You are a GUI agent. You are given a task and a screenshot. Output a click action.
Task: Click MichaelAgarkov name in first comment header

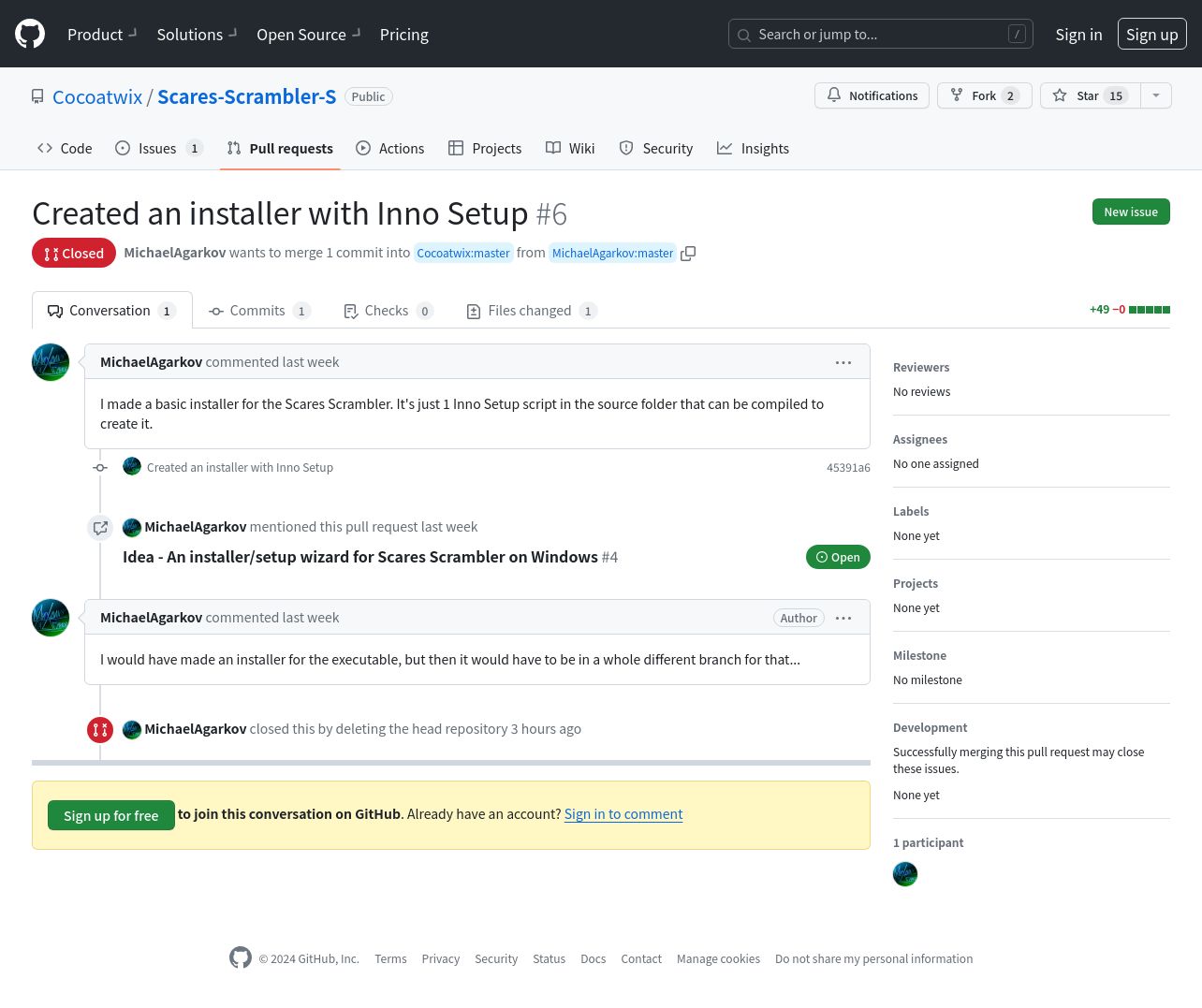click(151, 362)
